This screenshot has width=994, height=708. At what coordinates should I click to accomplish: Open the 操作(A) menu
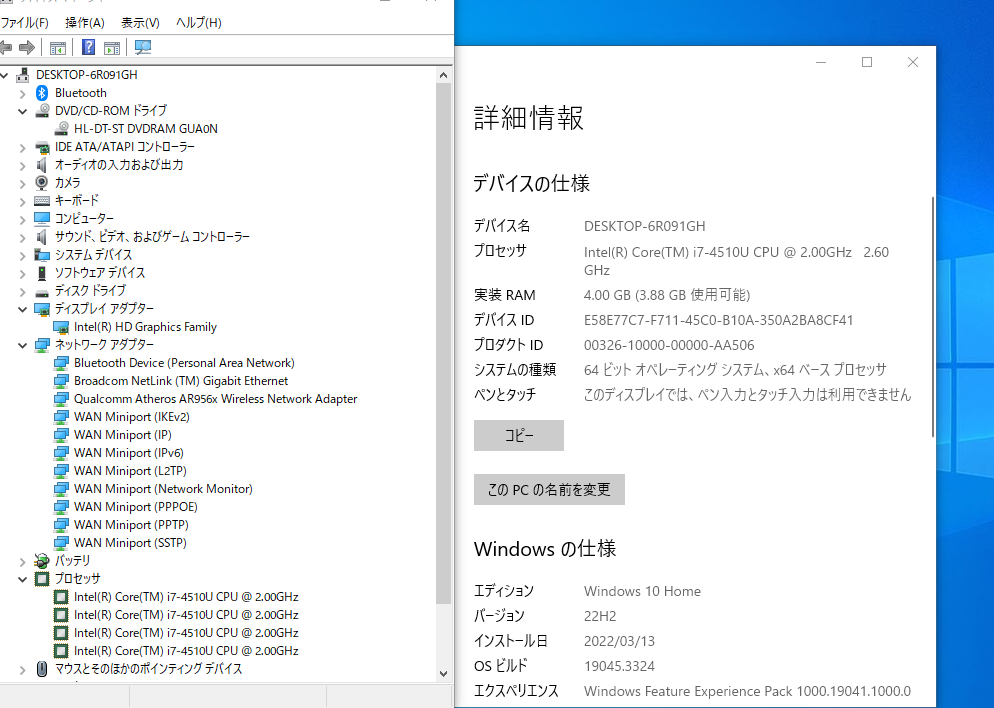(85, 23)
